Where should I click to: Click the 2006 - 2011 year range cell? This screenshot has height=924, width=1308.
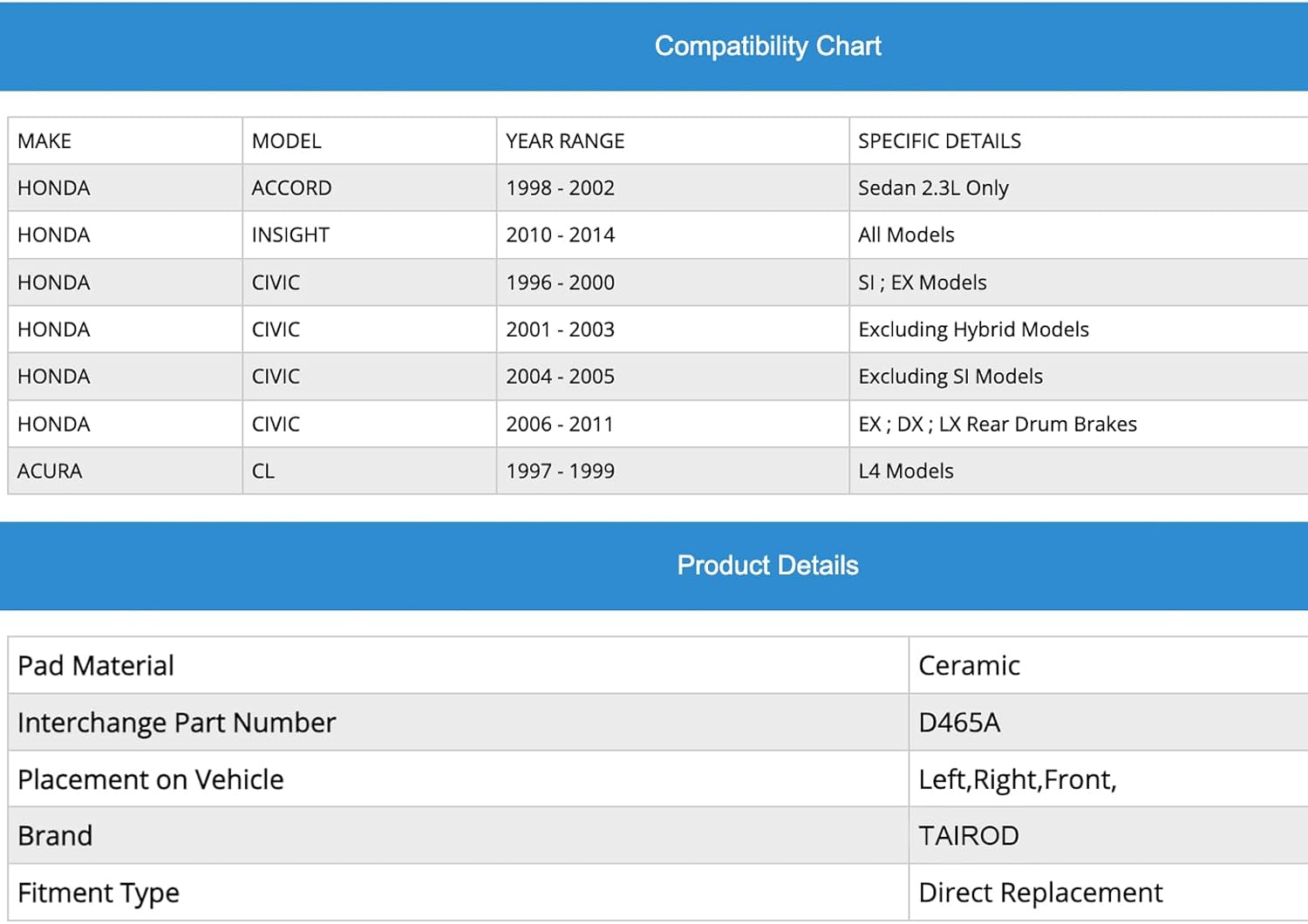tap(560, 425)
